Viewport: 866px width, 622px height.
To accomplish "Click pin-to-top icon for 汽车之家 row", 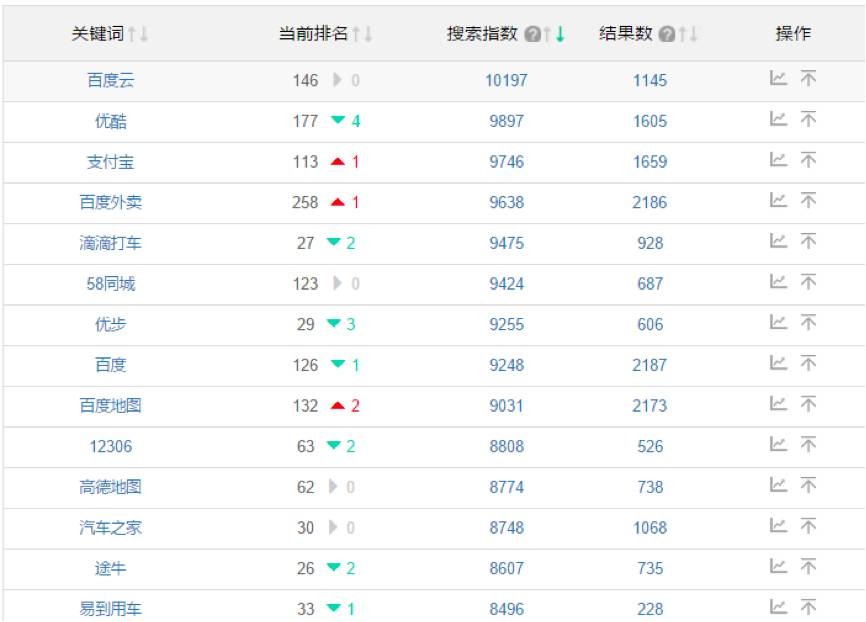I will (808, 526).
